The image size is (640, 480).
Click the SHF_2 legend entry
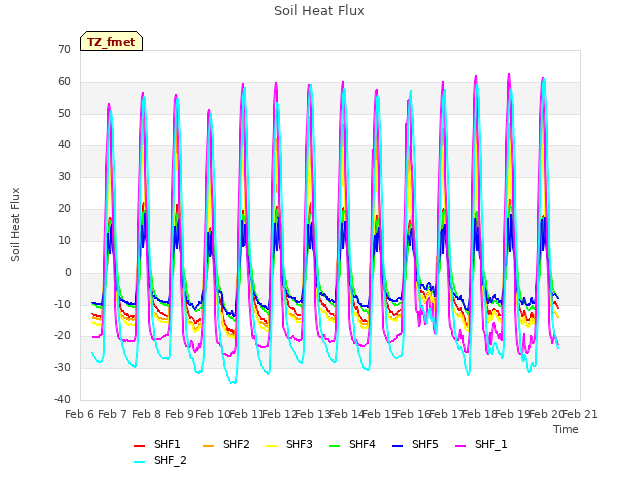160,460
